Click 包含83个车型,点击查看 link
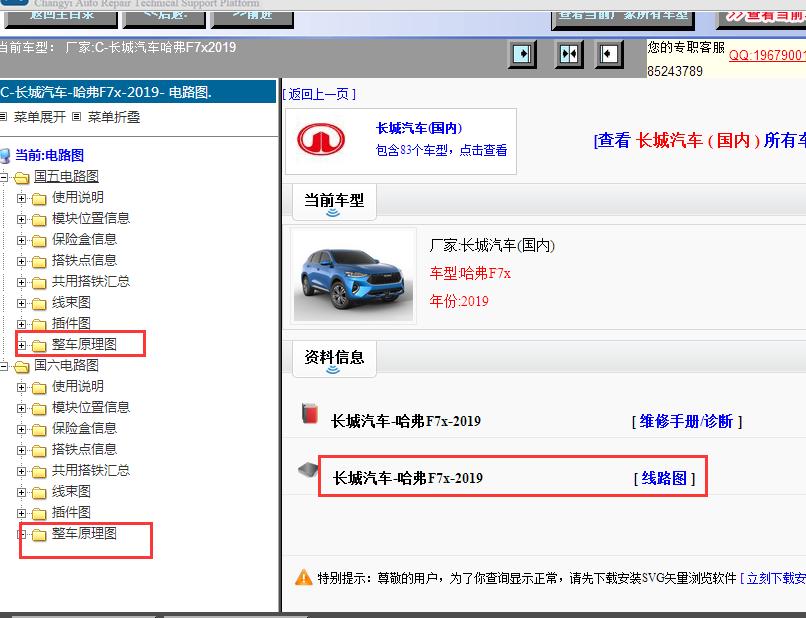This screenshot has height=618, width=806. [x=442, y=150]
